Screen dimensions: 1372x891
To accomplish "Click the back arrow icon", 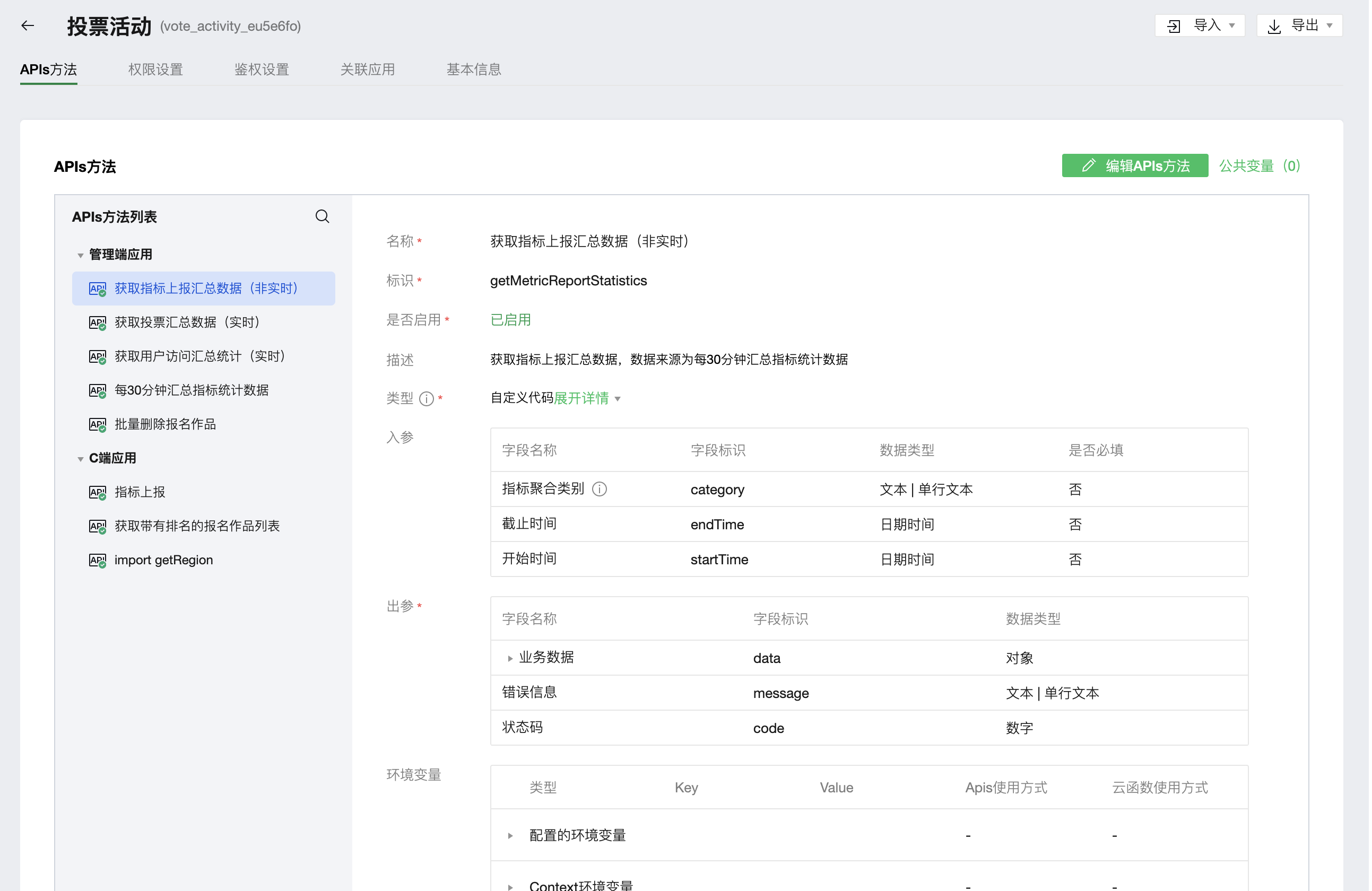I will click(x=27, y=25).
